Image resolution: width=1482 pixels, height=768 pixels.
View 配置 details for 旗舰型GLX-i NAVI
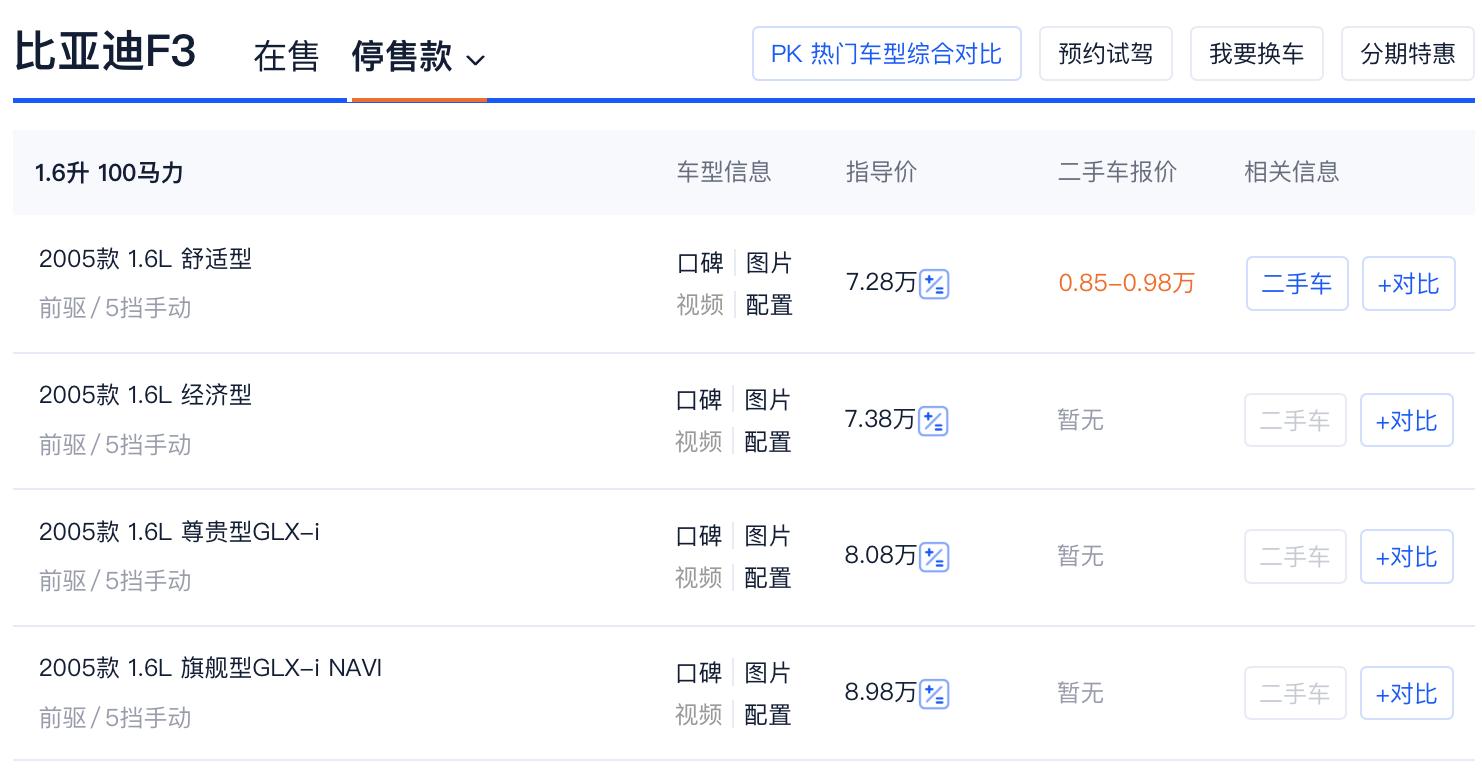pos(768,715)
